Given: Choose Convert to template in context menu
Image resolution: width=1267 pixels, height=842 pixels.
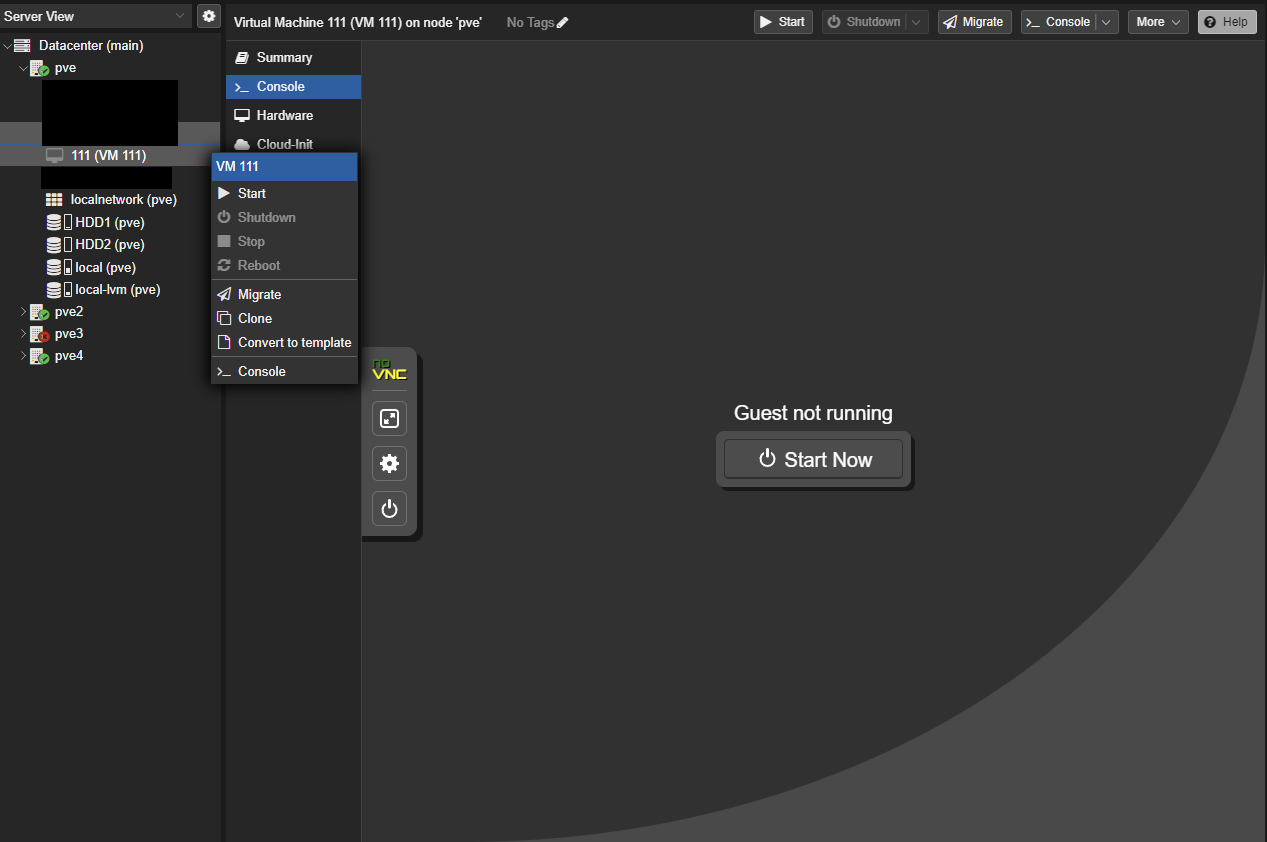Looking at the screenshot, I should pos(294,342).
